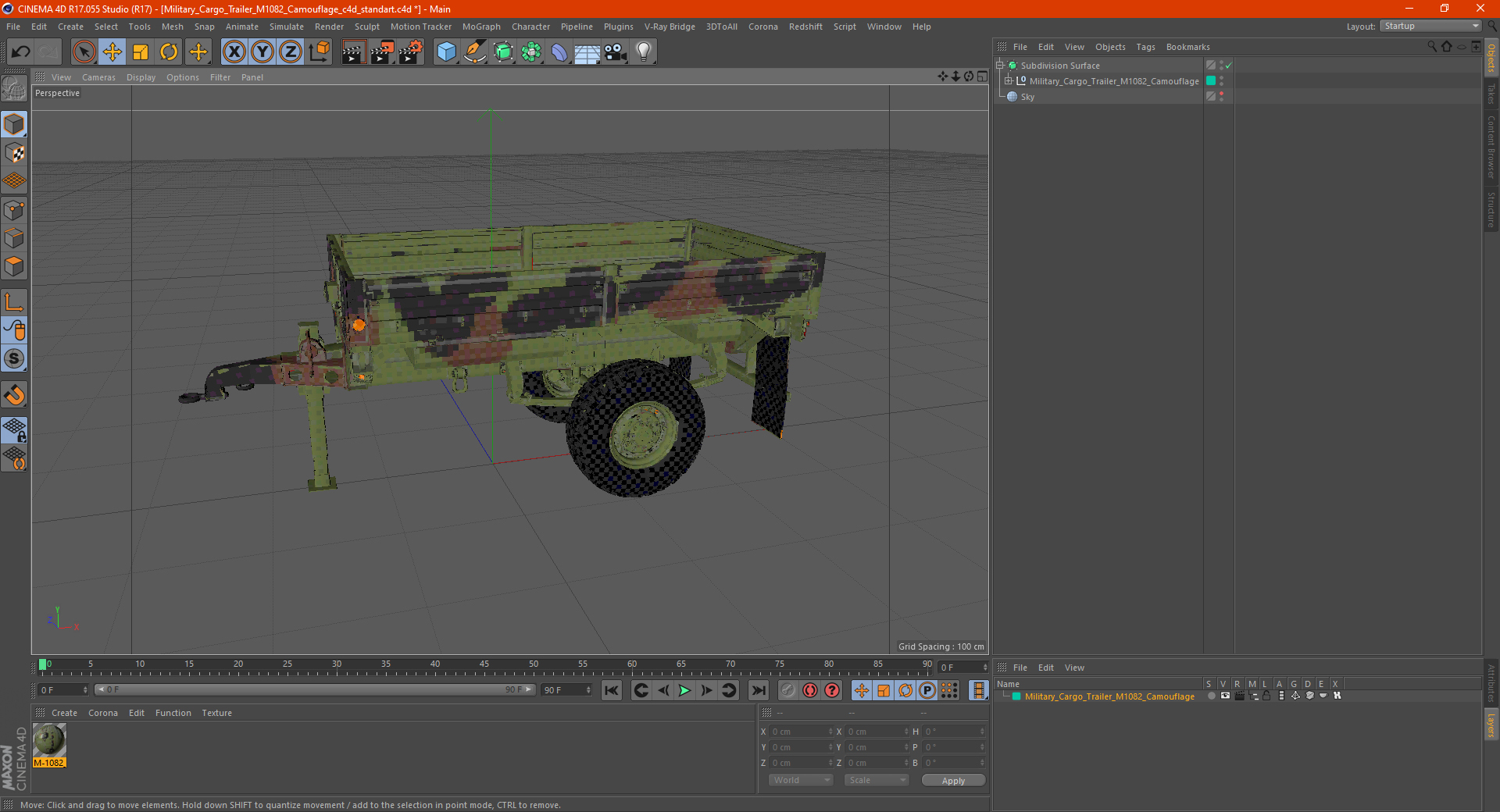Screen dimensions: 1500x812
Task: Toggle Military_Cargo_Trailer visibility dots in Objects
Action: (x=1221, y=81)
